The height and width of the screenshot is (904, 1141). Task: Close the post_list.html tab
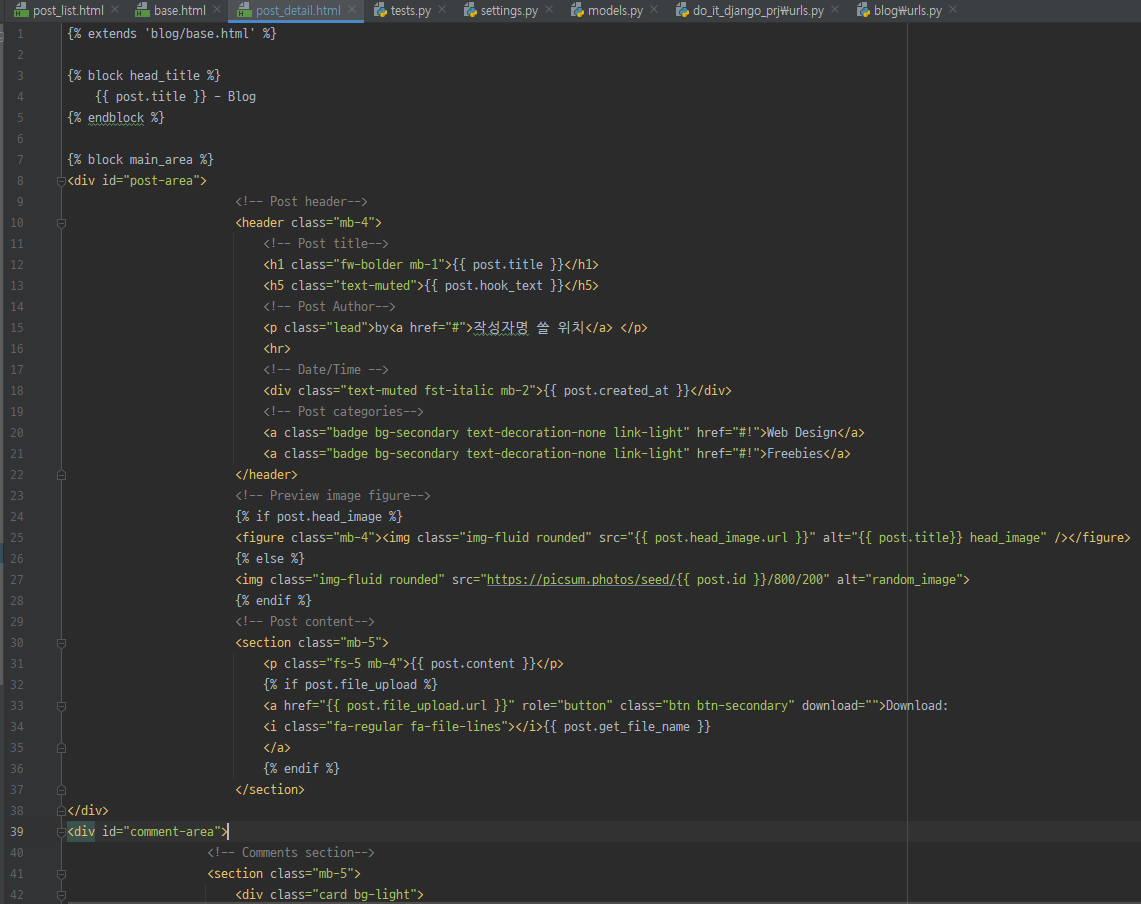(x=115, y=9)
